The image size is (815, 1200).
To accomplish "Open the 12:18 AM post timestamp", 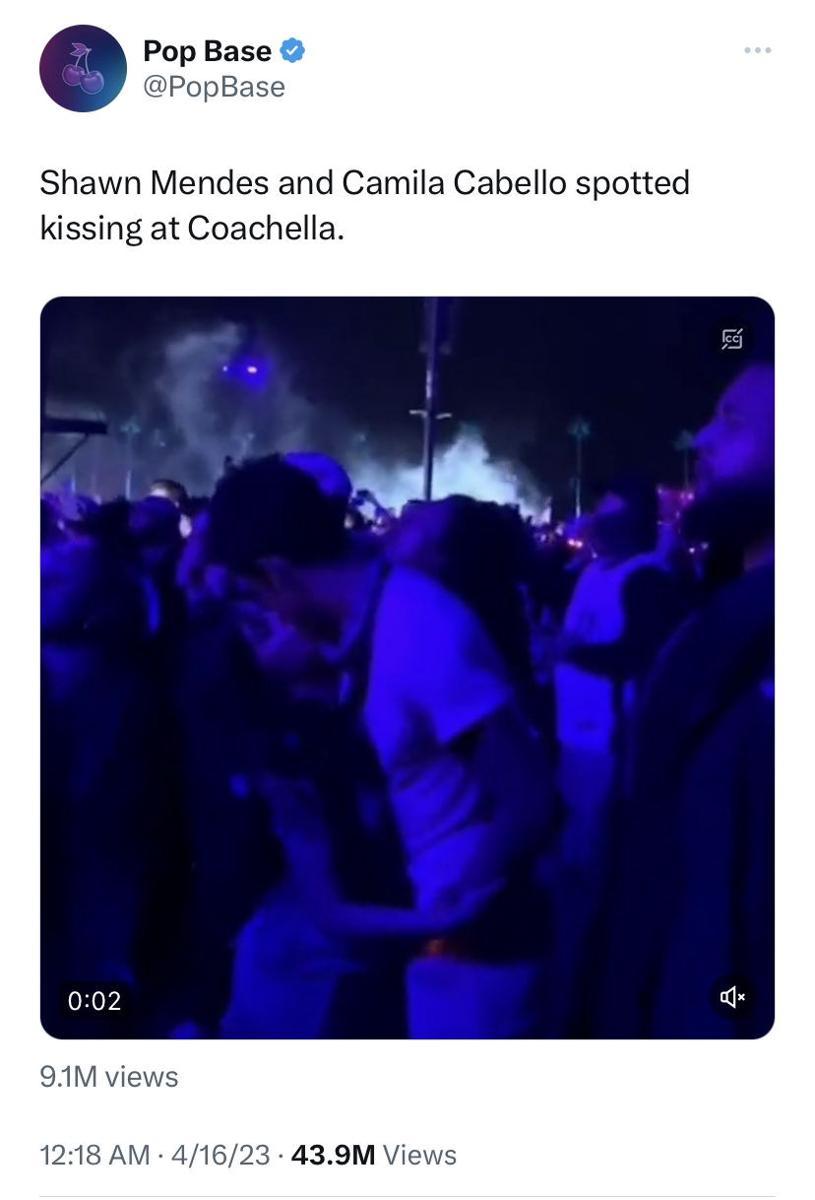I will pyautogui.click(x=95, y=1155).
